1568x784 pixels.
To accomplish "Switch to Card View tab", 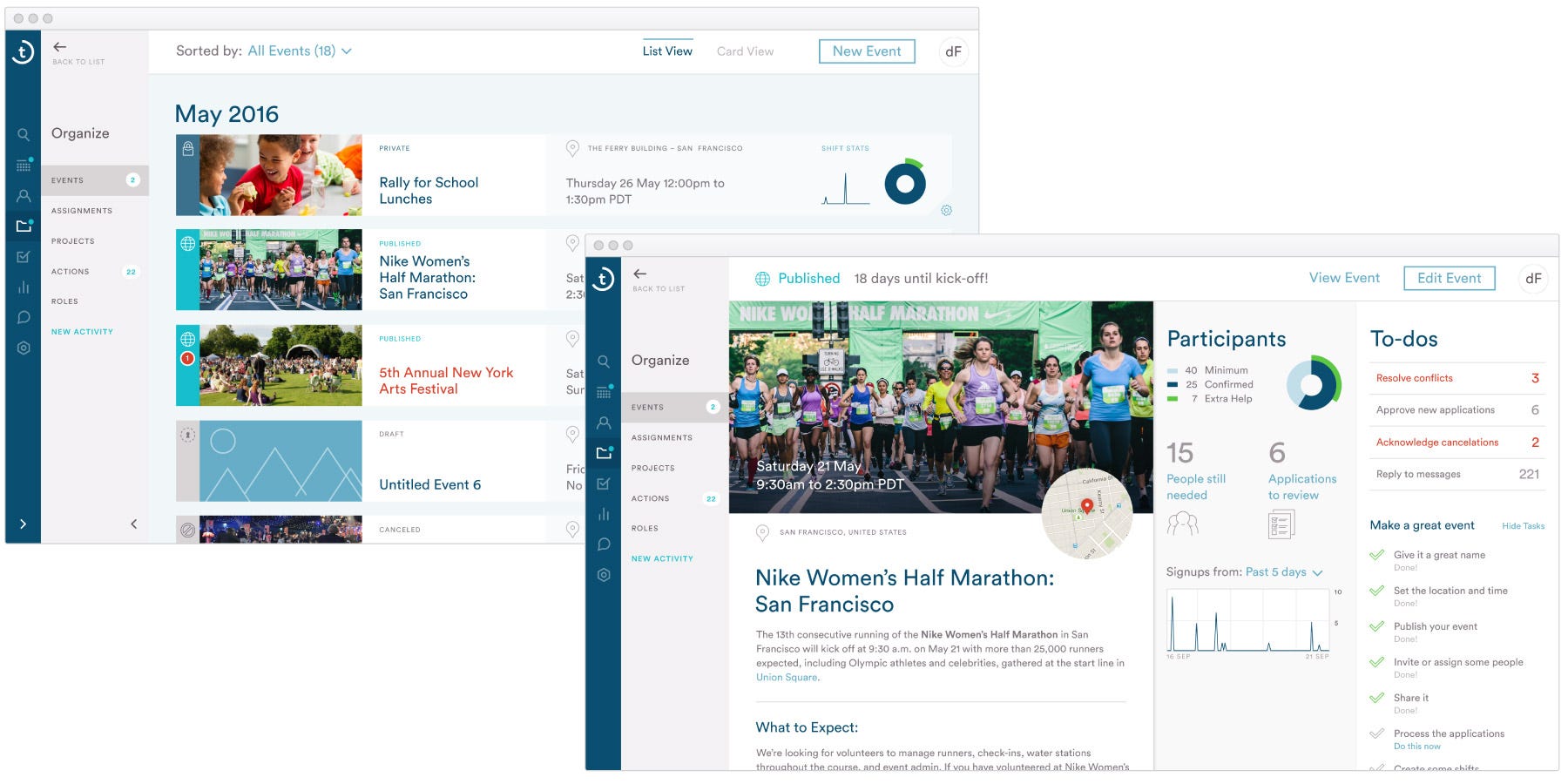I will pos(745,51).
